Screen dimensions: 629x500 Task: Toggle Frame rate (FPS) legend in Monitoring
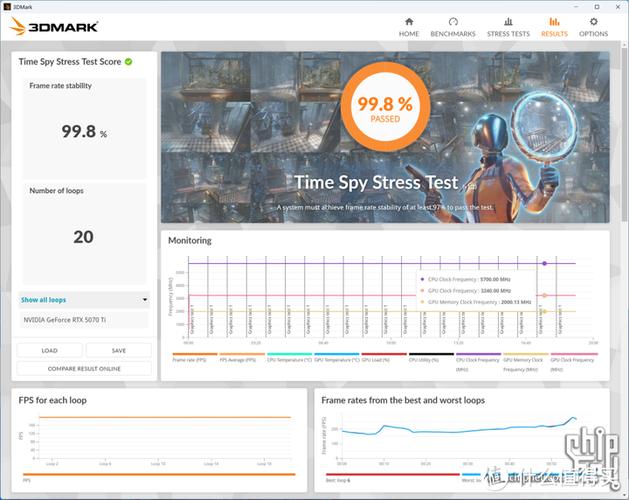[195, 357]
